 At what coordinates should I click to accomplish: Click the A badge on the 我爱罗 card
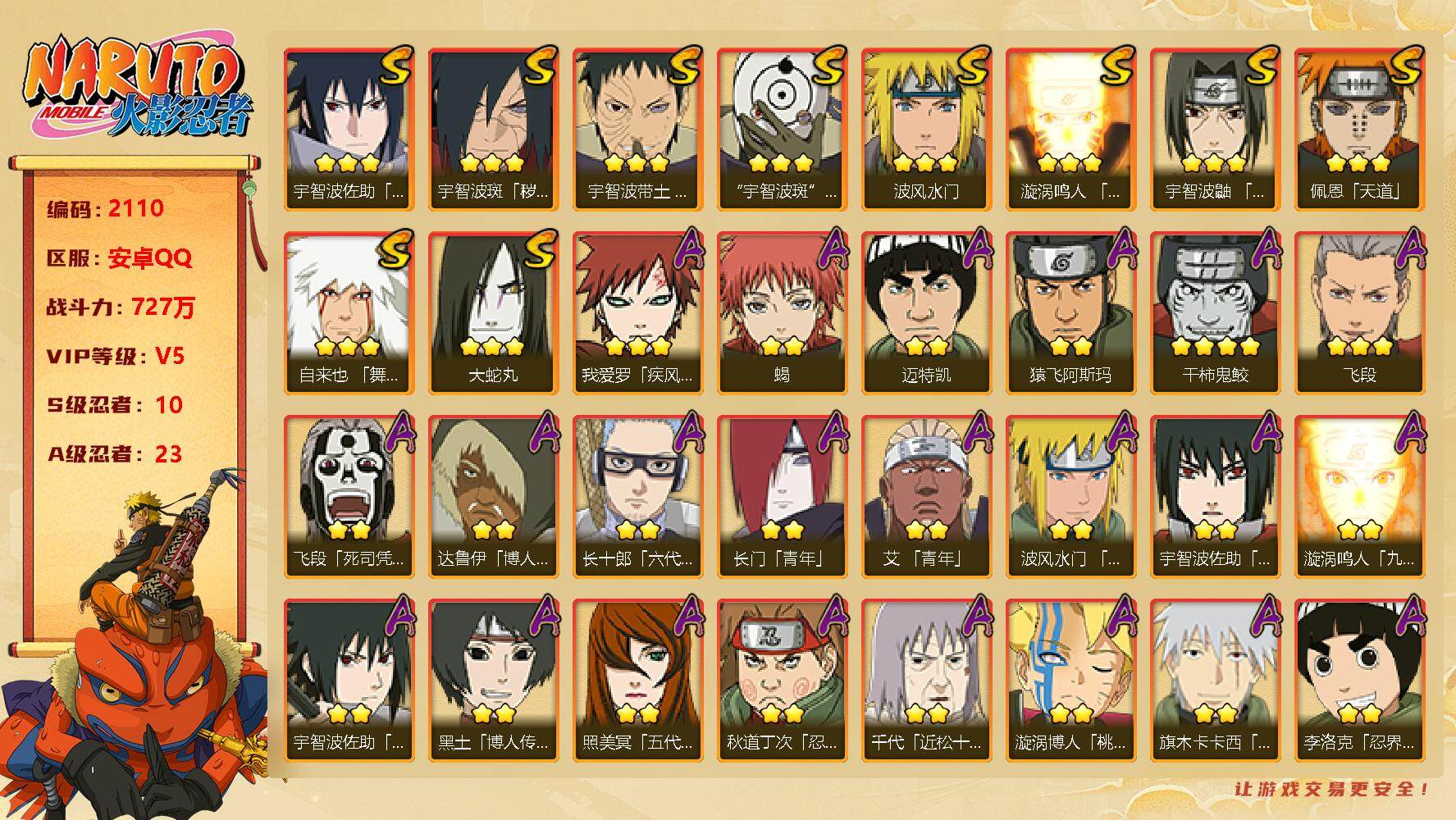pyautogui.click(x=687, y=249)
